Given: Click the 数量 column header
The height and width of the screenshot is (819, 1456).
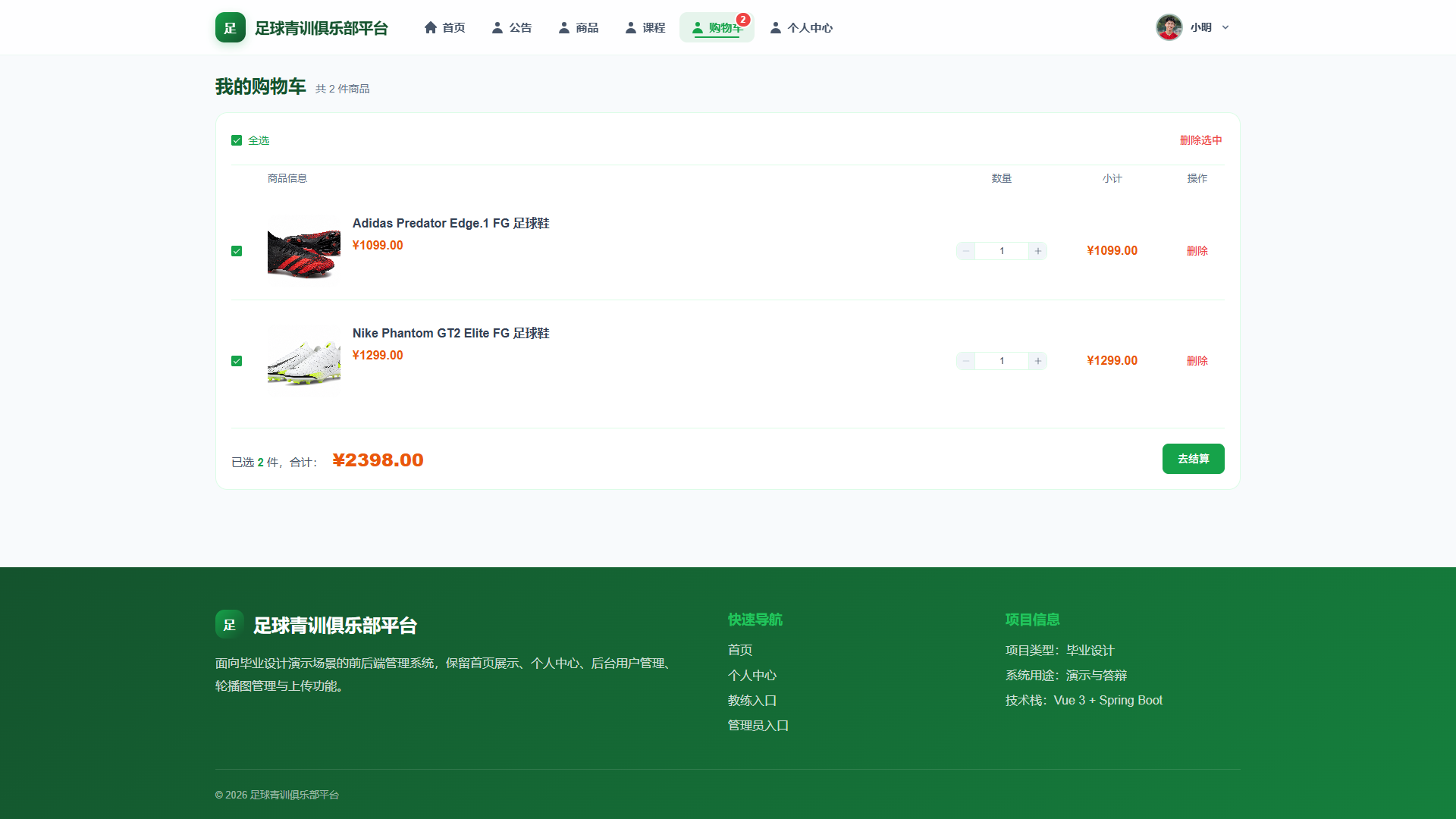Looking at the screenshot, I should 1002,178.
